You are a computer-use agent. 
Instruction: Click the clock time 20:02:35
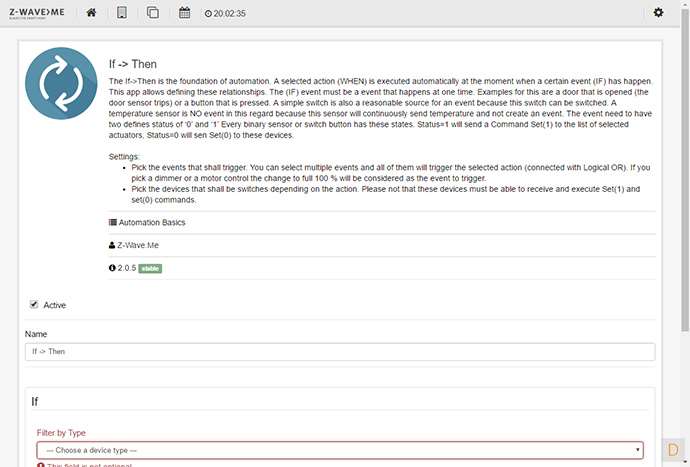coord(225,14)
